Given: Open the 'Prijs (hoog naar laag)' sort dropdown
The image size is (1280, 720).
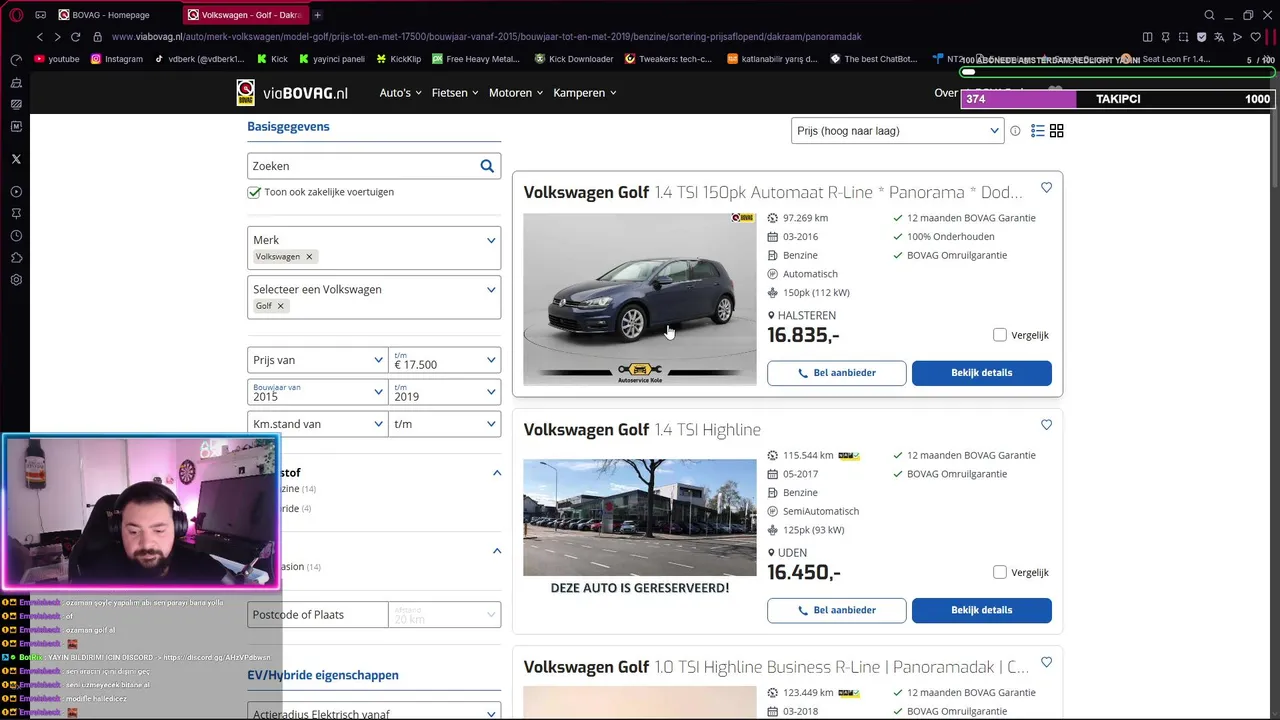Looking at the screenshot, I should click(897, 131).
